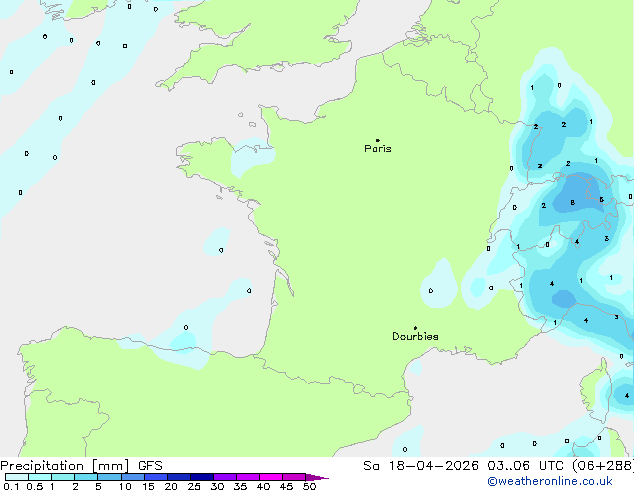Image resolution: width=634 pixels, height=490 pixels.
Task: Click the "Precipitation [mm] GFS" title
Action: point(81,466)
